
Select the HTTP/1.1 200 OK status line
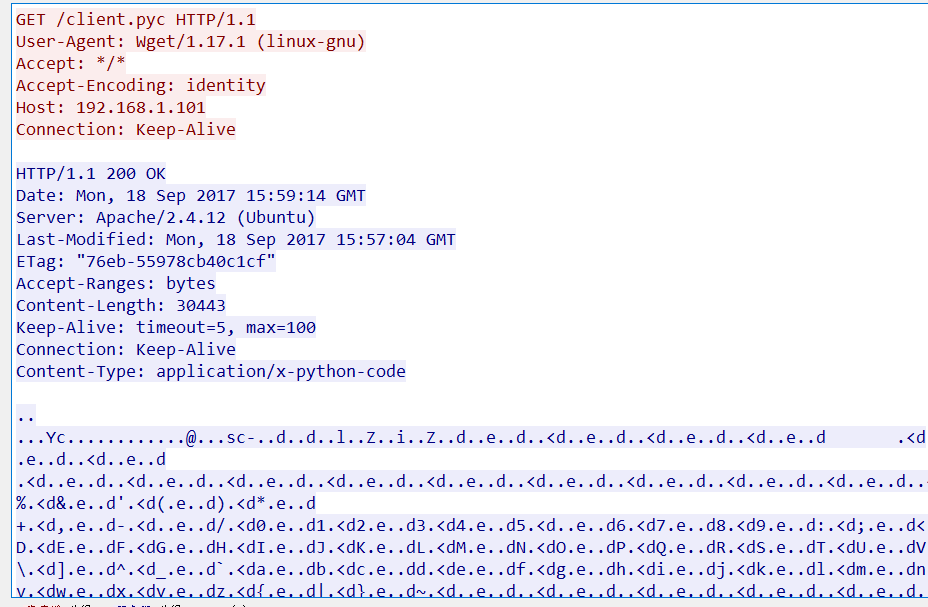(x=90, y=173)
